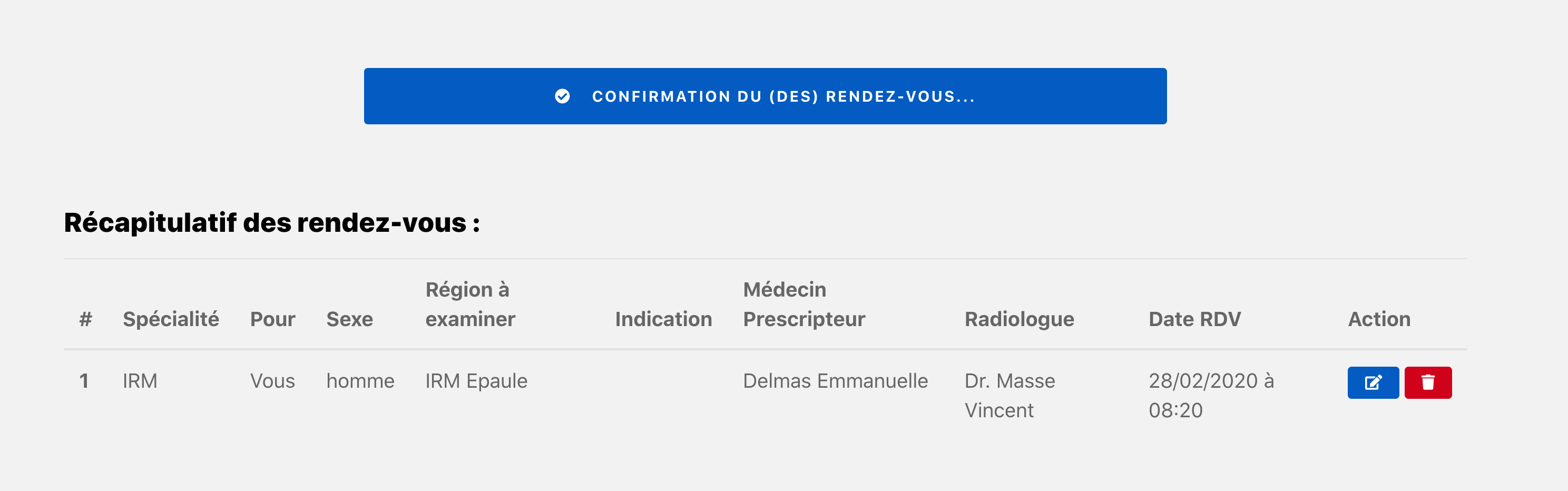Select prescriber 'Delmas Emmanuelle' cell
This screenshot has height=491, width=1568.
835,381
